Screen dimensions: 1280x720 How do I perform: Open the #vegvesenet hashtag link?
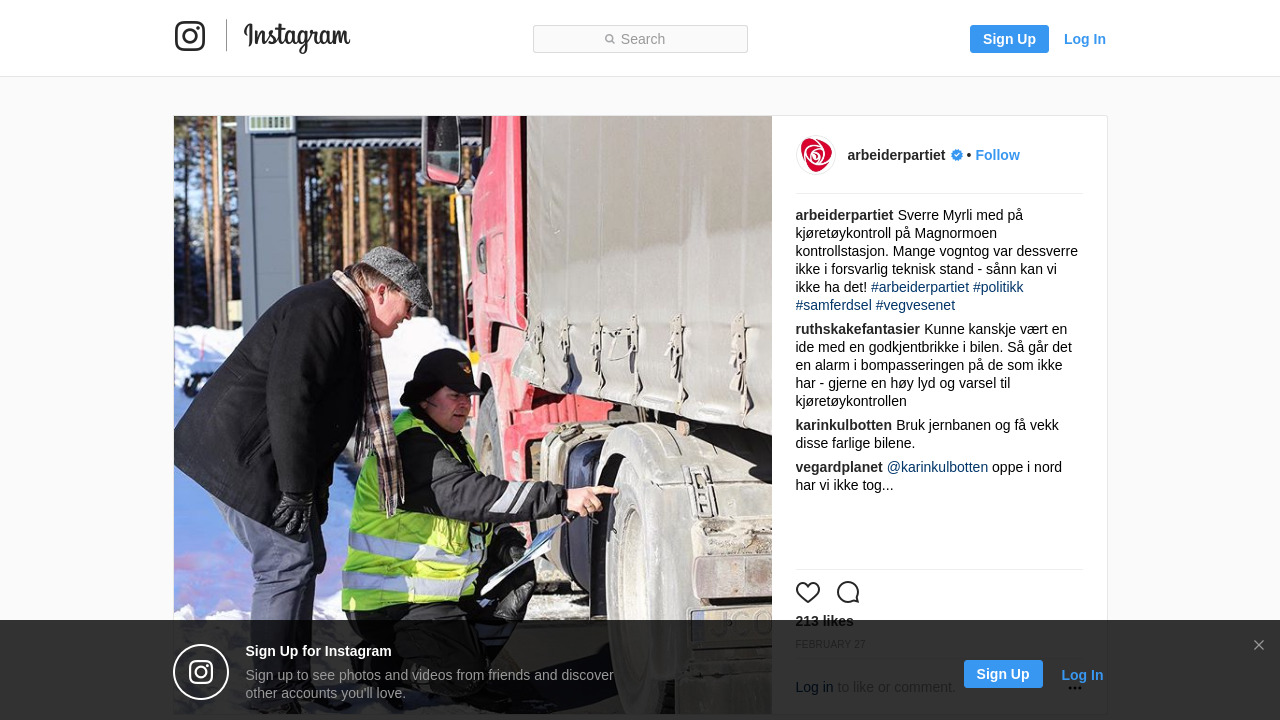coord(915,305)
